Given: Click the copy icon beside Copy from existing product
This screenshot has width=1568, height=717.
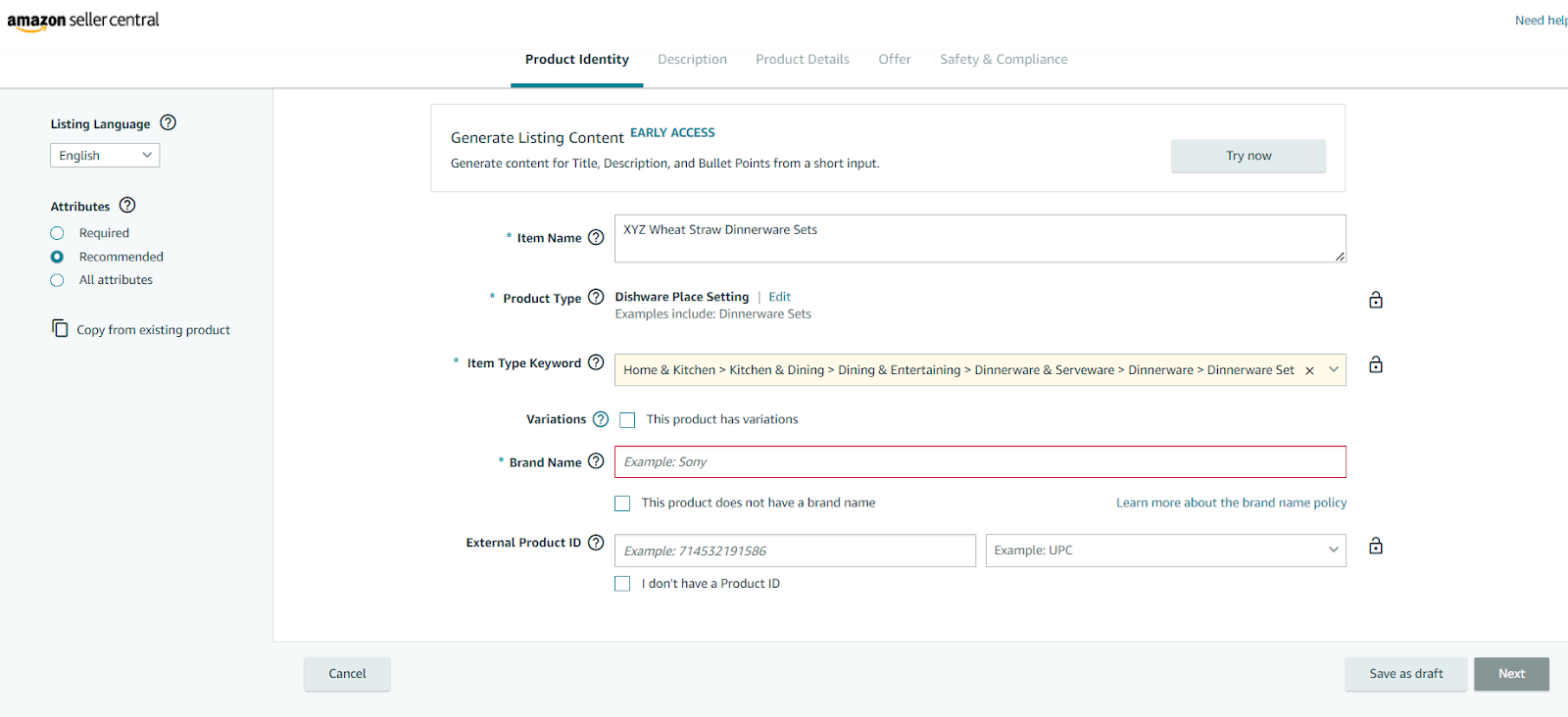Looking at the screenshot, I should click(60, 328).
